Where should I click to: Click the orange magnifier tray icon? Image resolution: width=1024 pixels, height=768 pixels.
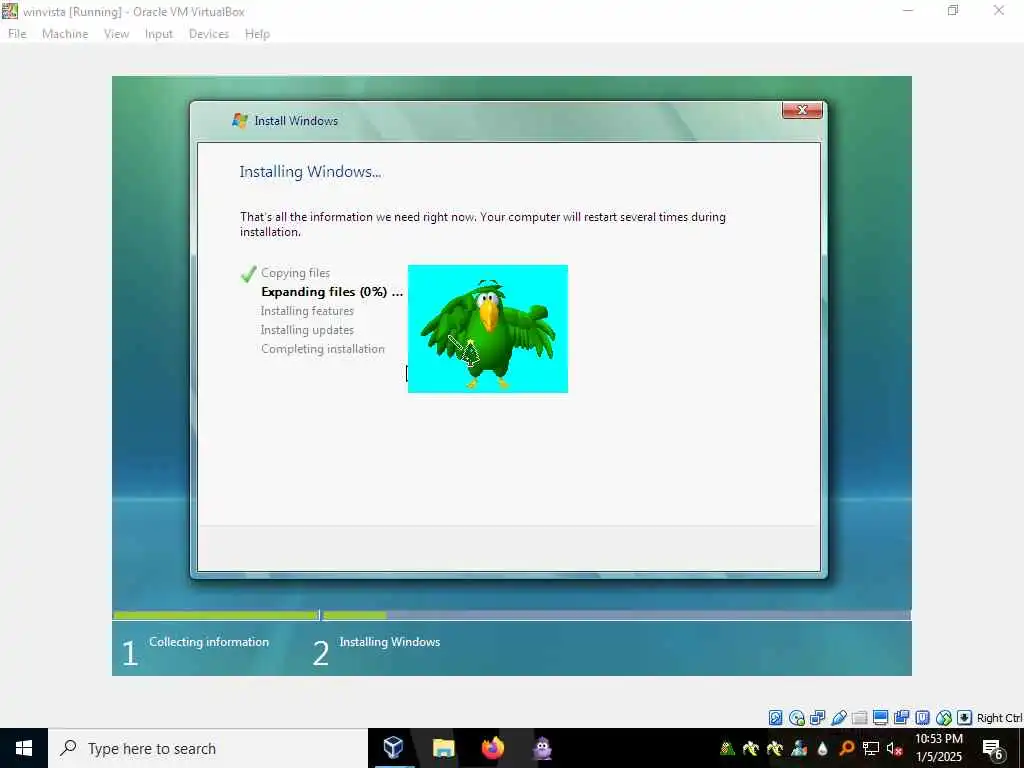847,748
